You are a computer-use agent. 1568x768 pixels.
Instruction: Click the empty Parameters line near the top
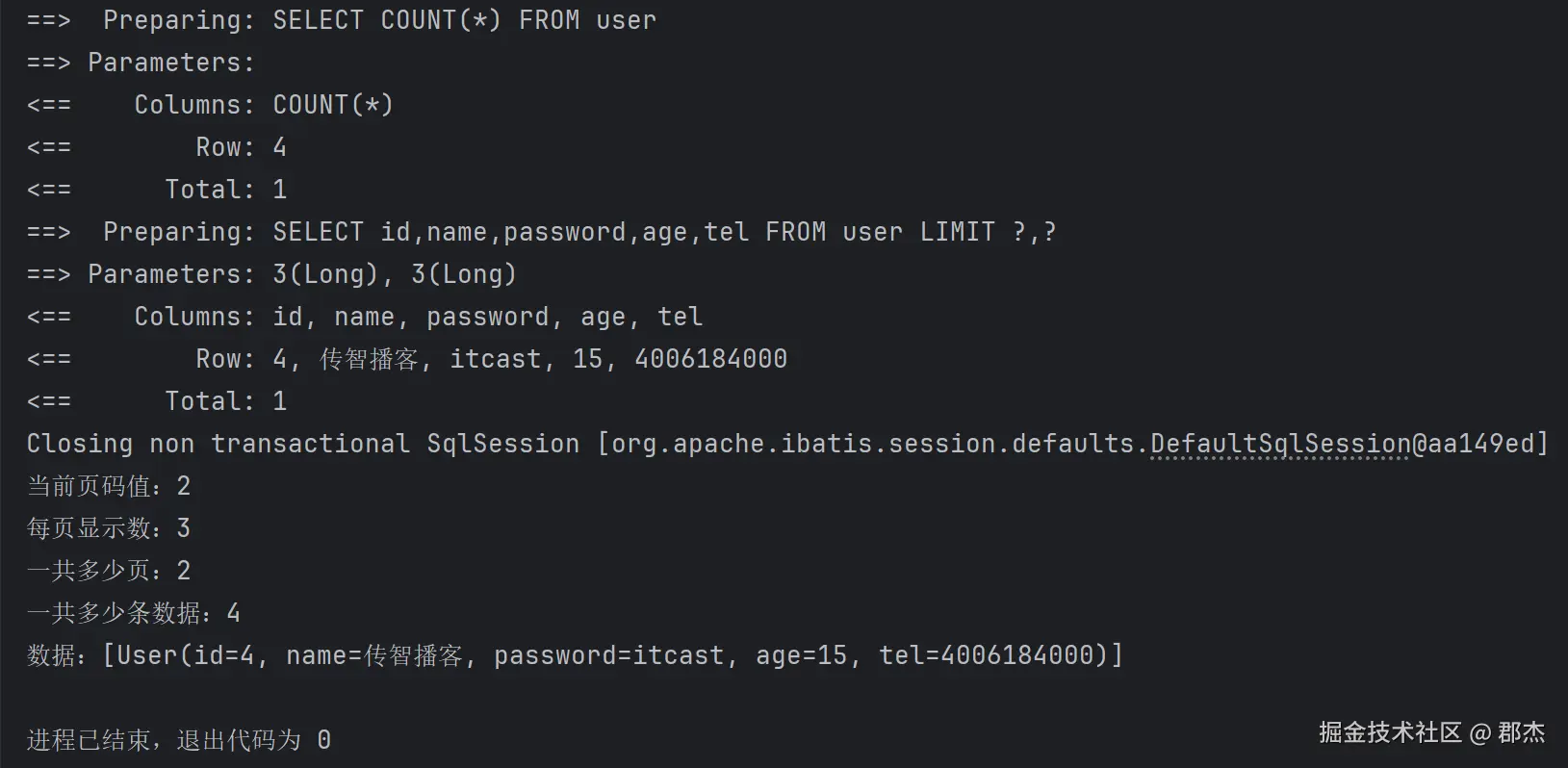click(x=170, y=63)
